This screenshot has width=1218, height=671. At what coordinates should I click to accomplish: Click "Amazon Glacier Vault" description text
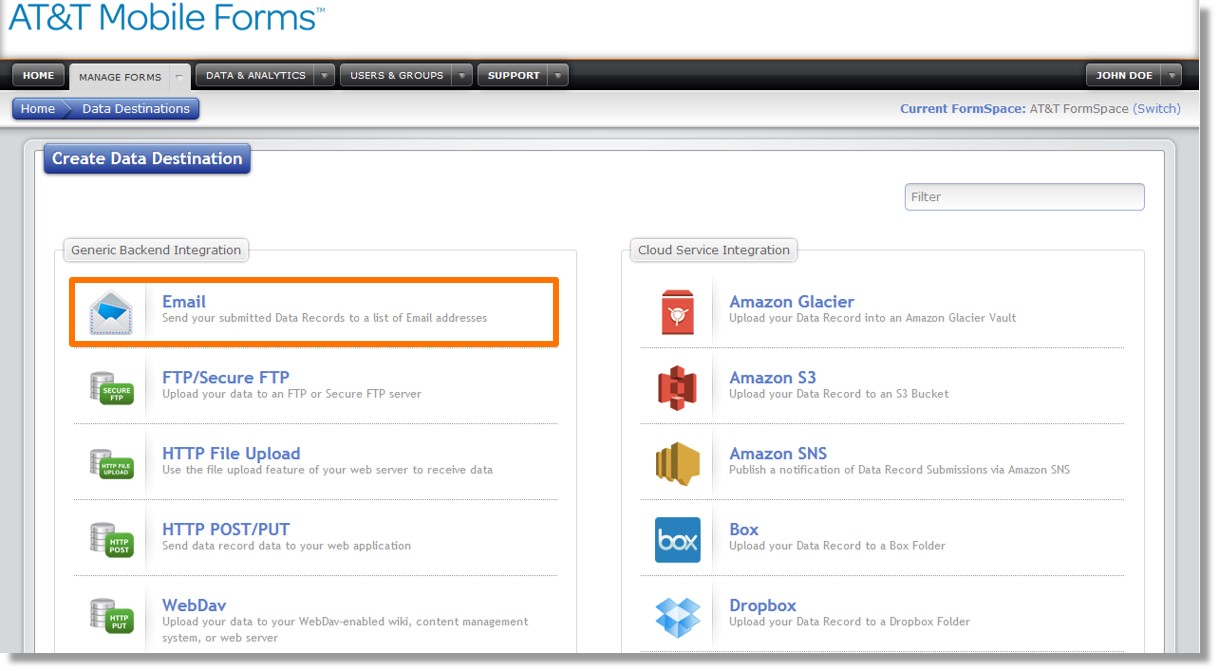(x=872, y=318)
